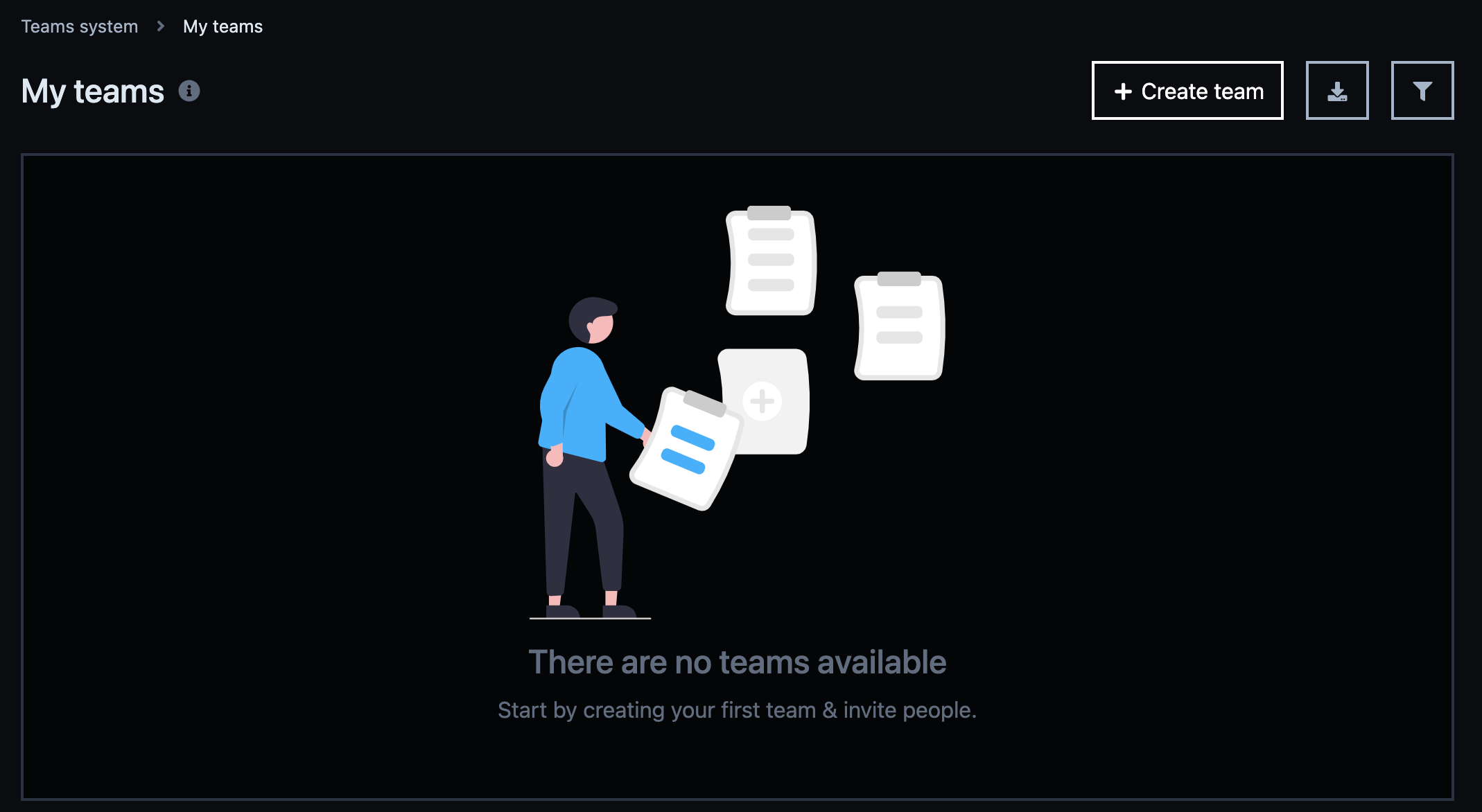This screenshot has height=812, width=1482.
Task: Click the plus circle on the gray card illustration
Action: tap(762, 401)
